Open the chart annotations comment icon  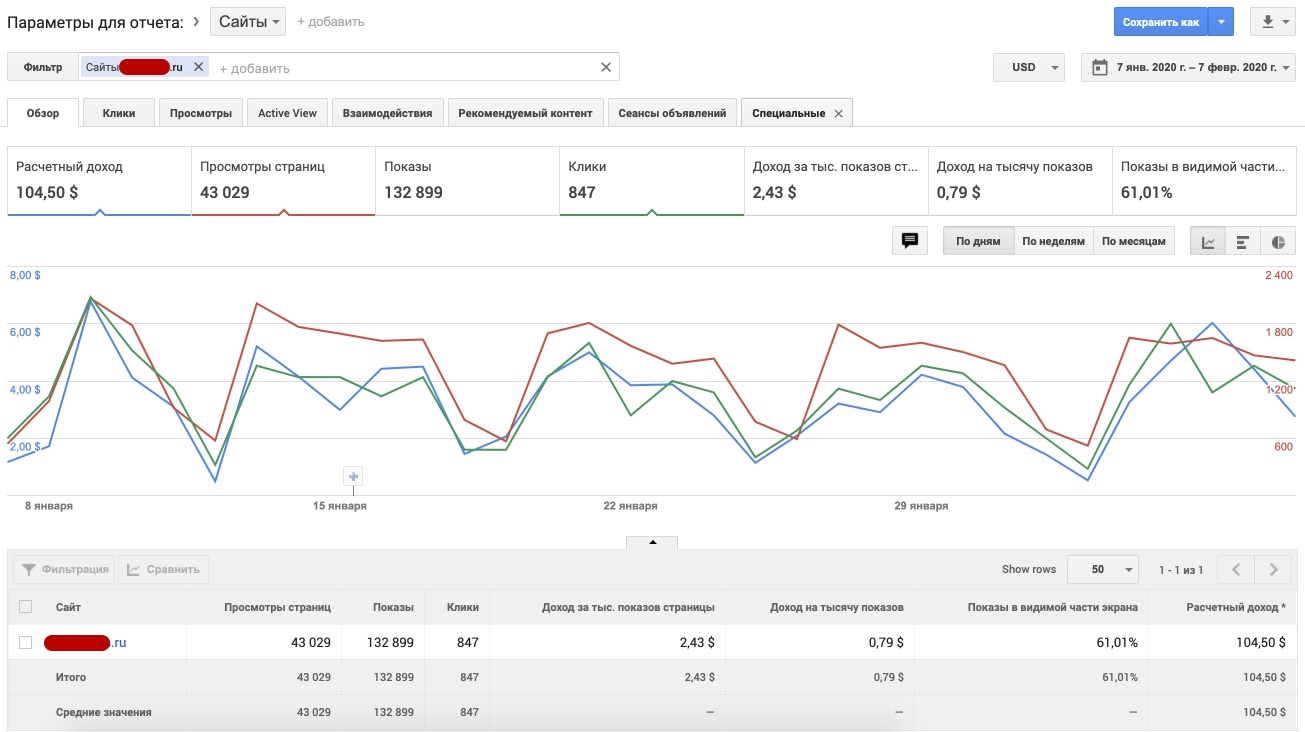click(x=909, y=241)
